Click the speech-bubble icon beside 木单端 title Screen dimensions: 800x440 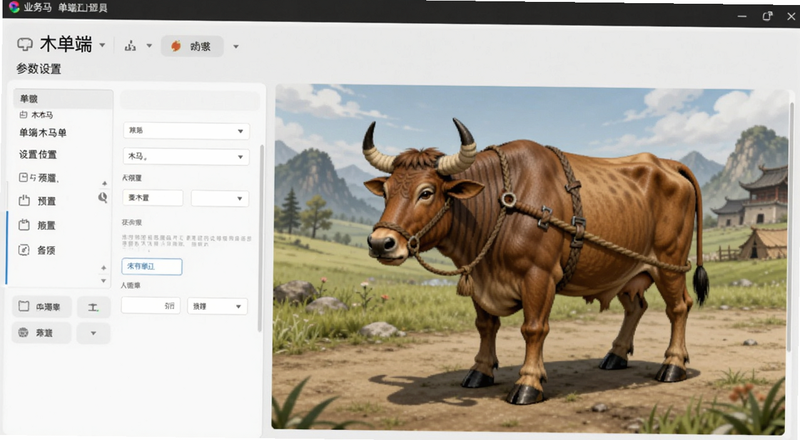click(25, 45)
